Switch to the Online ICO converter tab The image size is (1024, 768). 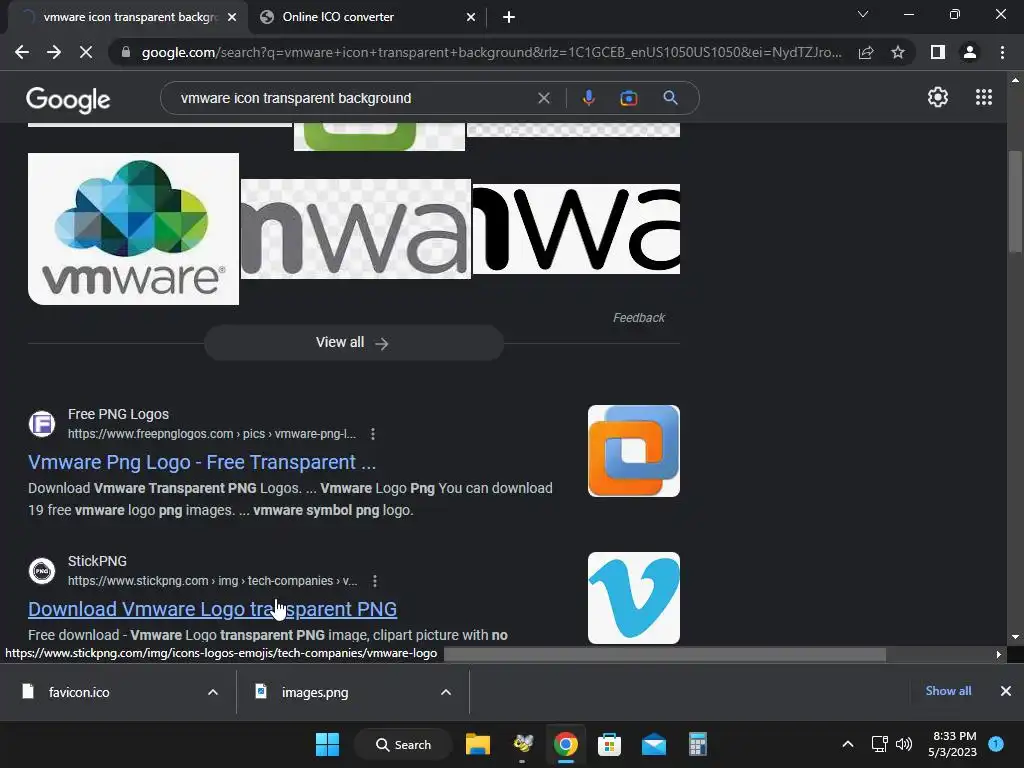[x=368, y=17]
